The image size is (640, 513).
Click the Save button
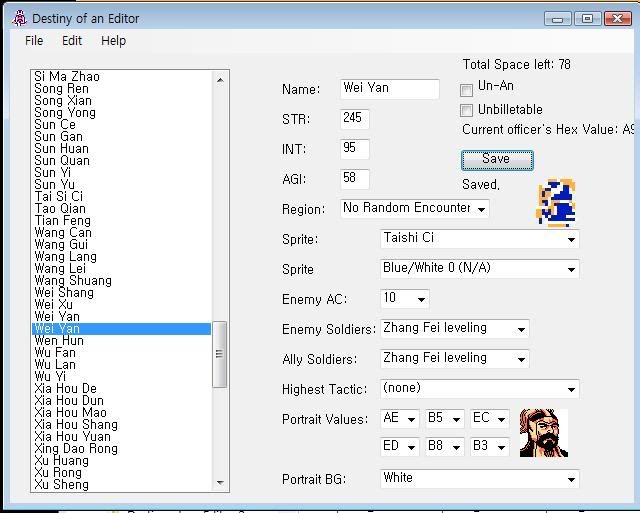tap(496, 160)
